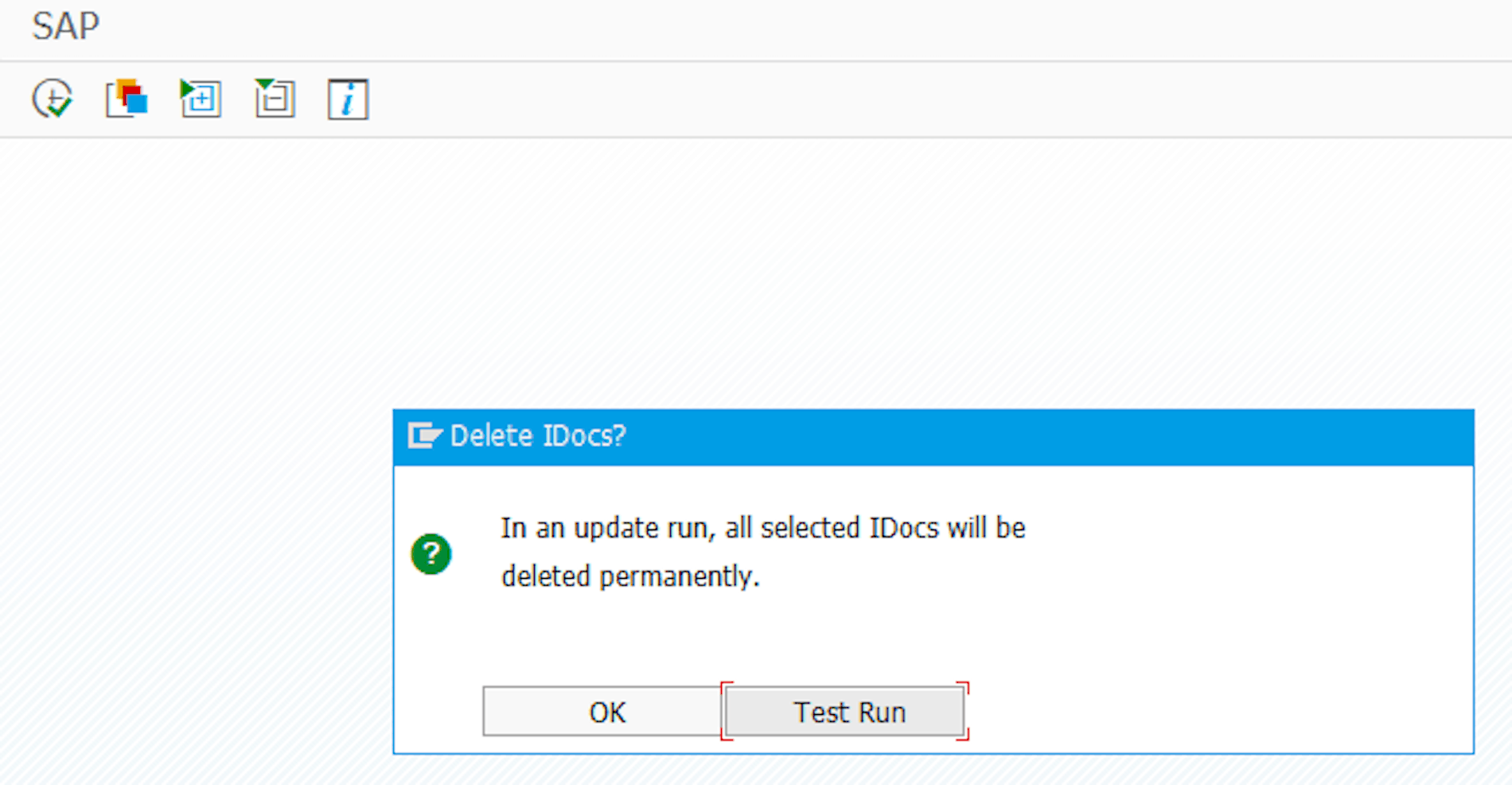Open the Get Variant icon

127,100
